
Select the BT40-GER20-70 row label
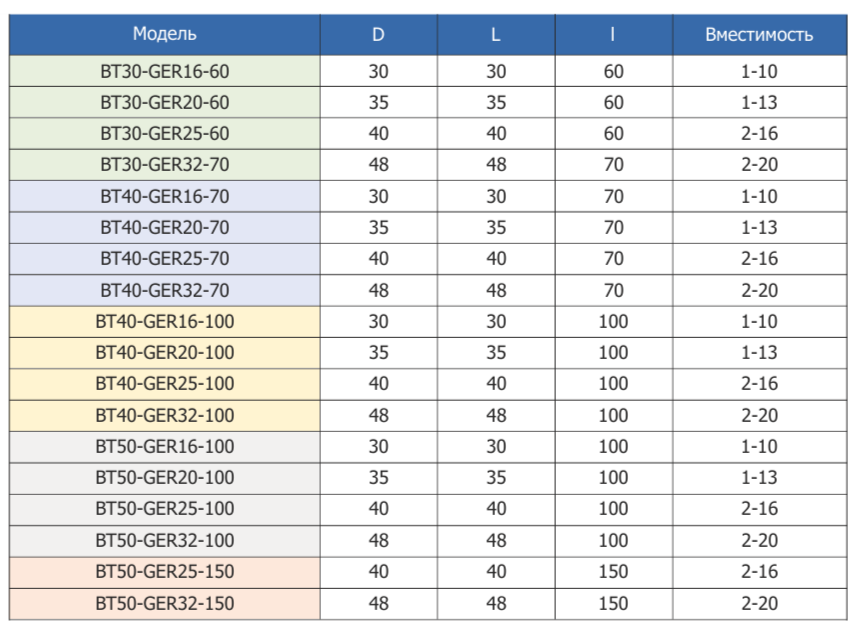165,228
